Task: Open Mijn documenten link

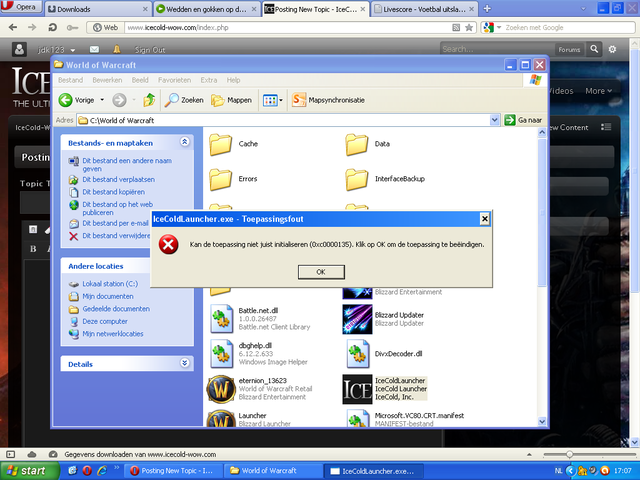Action: pos(108,296)
